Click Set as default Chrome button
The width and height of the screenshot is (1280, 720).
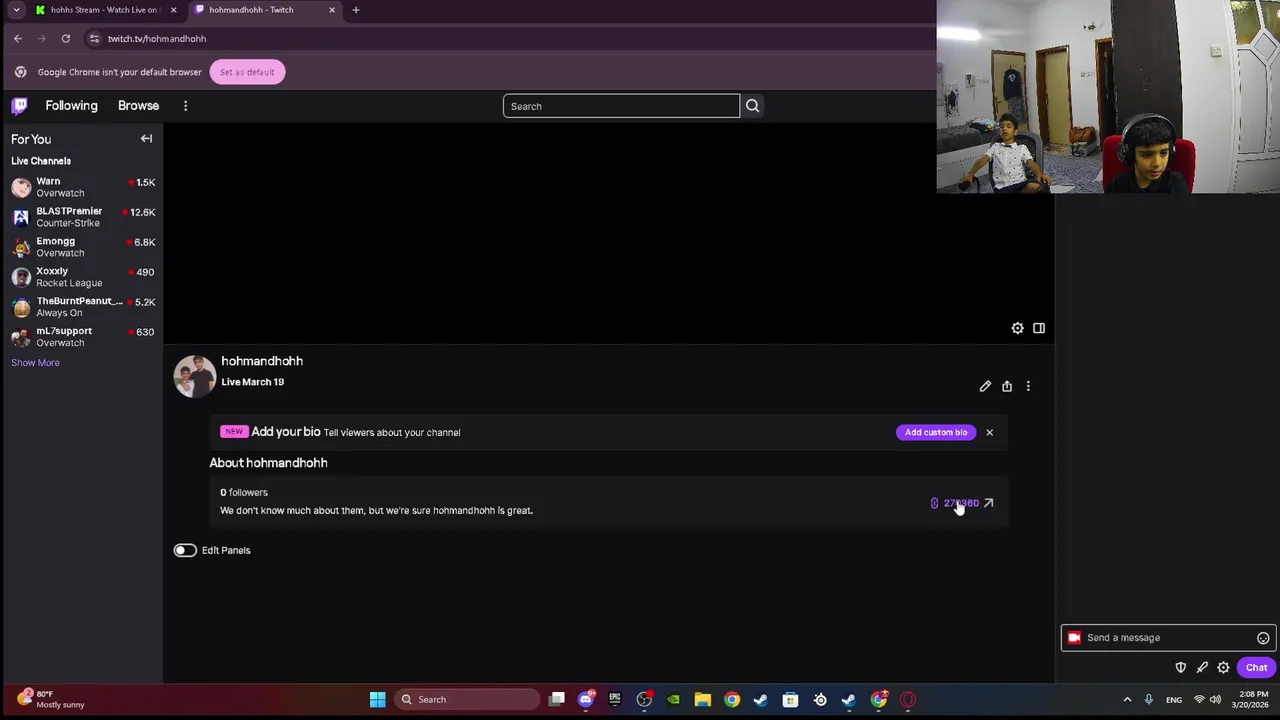point(247,72)
